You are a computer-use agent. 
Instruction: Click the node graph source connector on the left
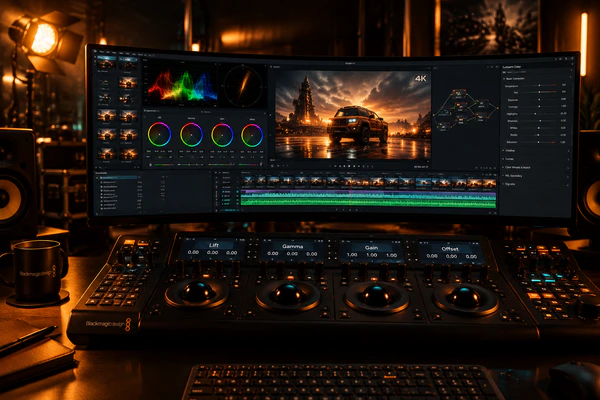(435, 114)
